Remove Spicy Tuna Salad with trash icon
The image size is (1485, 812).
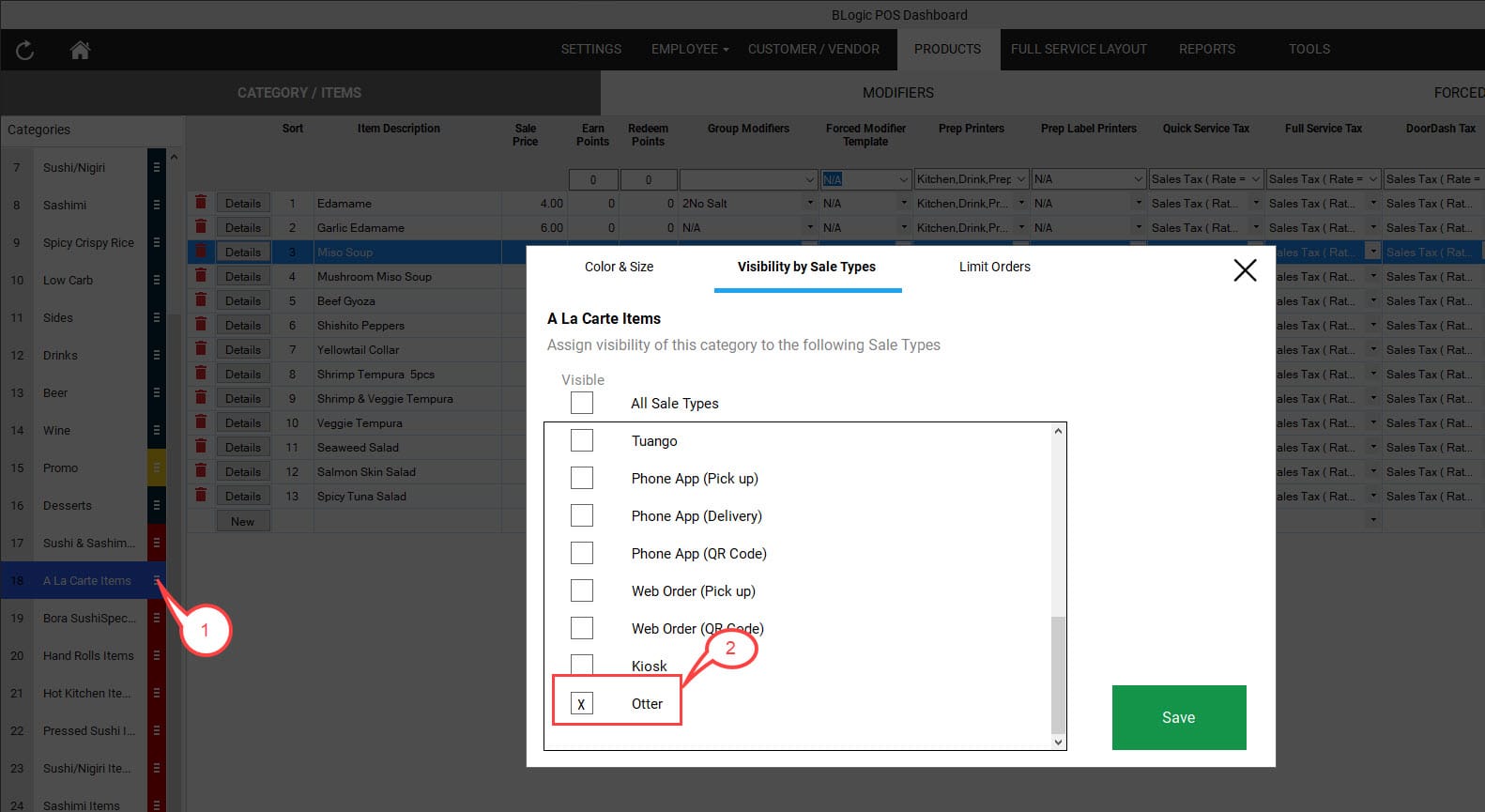201,496
